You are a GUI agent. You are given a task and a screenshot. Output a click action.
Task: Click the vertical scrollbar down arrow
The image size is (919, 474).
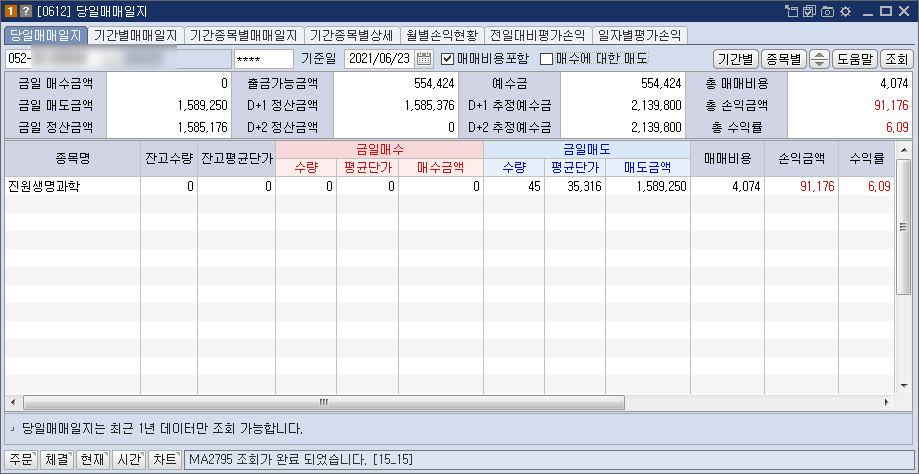tap(903, 386)
